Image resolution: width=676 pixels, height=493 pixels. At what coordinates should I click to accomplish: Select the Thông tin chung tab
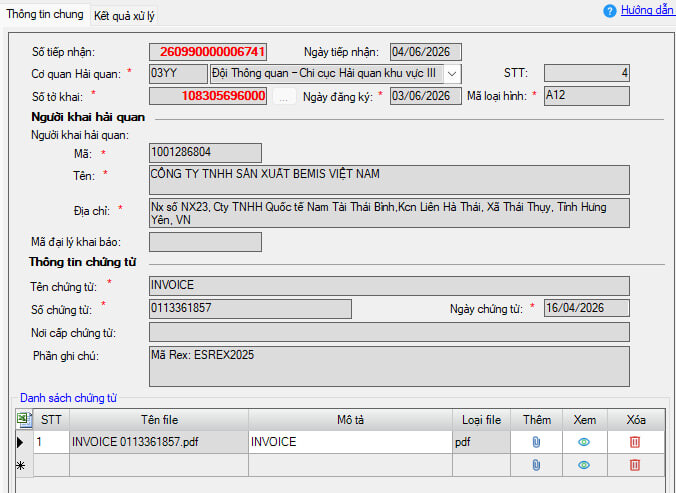[x=45, y=14]
